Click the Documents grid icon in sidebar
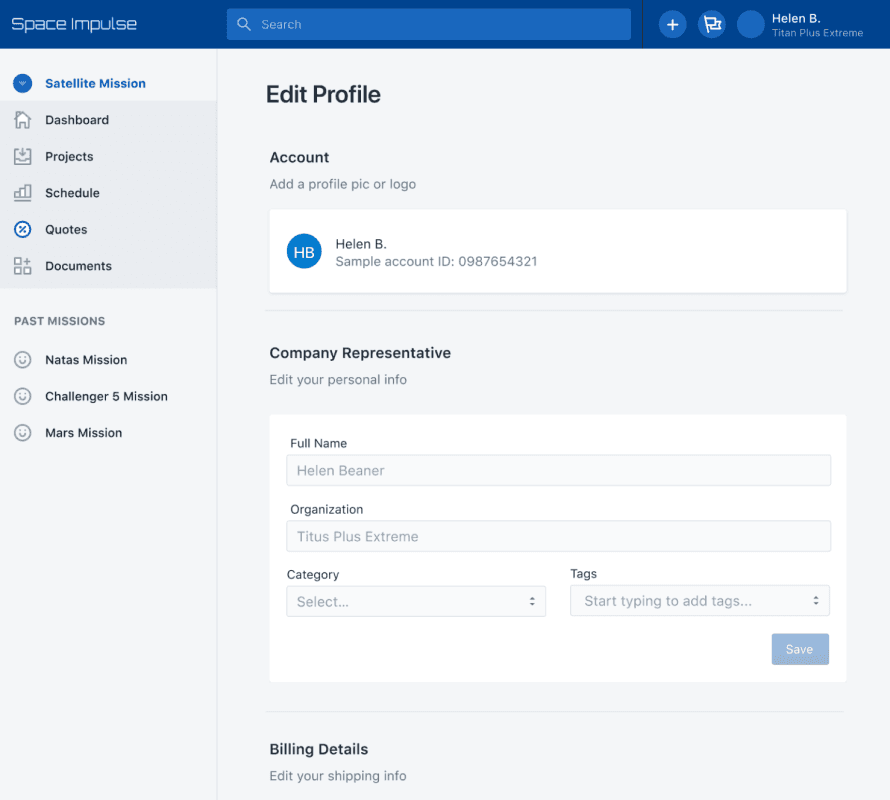 click(x=22, y=266)
